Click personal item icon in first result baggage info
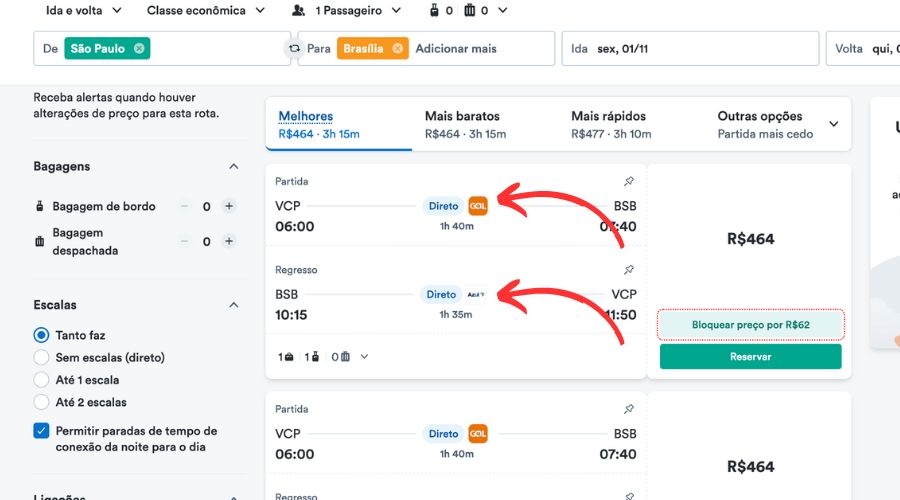 289,357
